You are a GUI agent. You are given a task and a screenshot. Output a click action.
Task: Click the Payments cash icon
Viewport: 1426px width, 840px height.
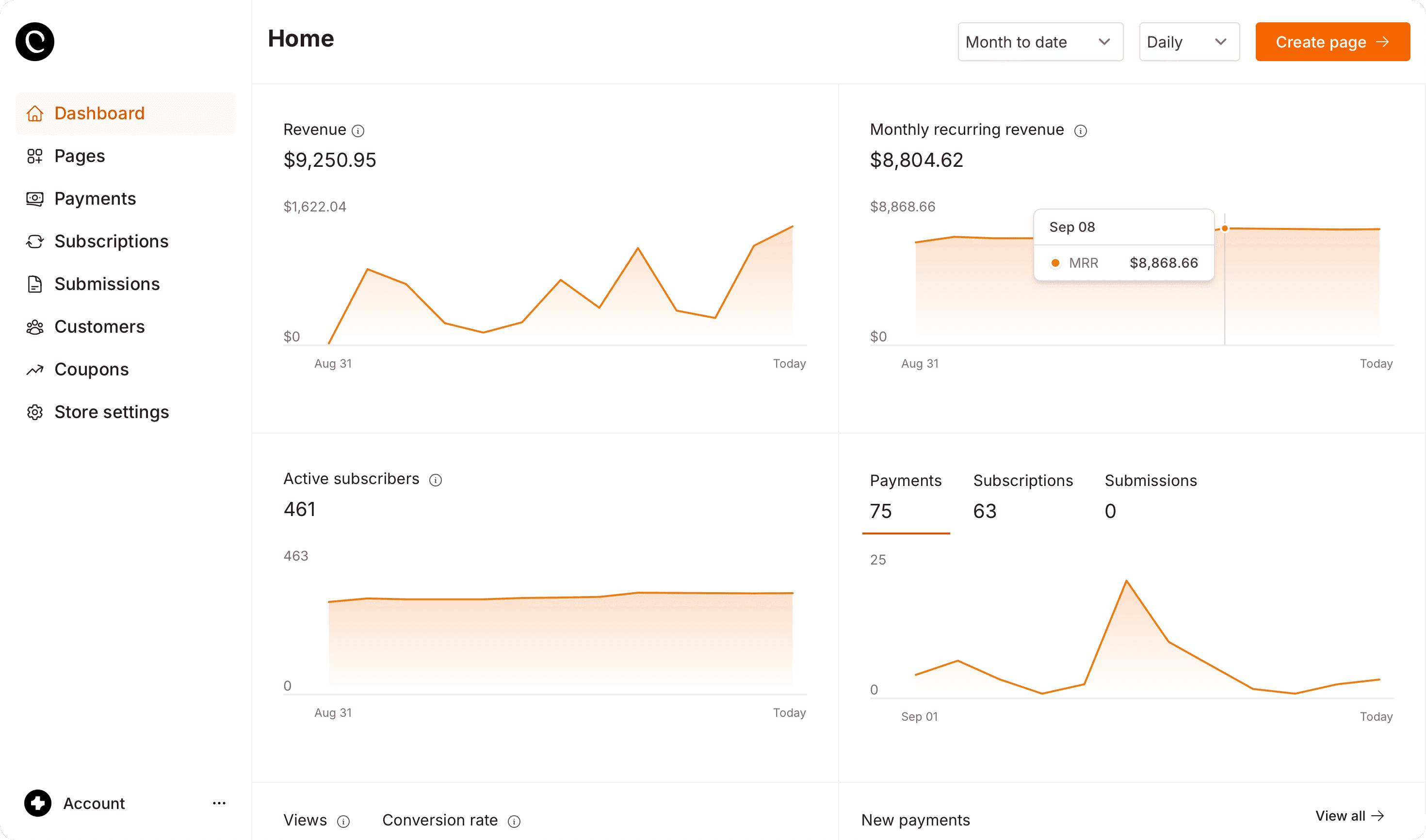point(34,199)
